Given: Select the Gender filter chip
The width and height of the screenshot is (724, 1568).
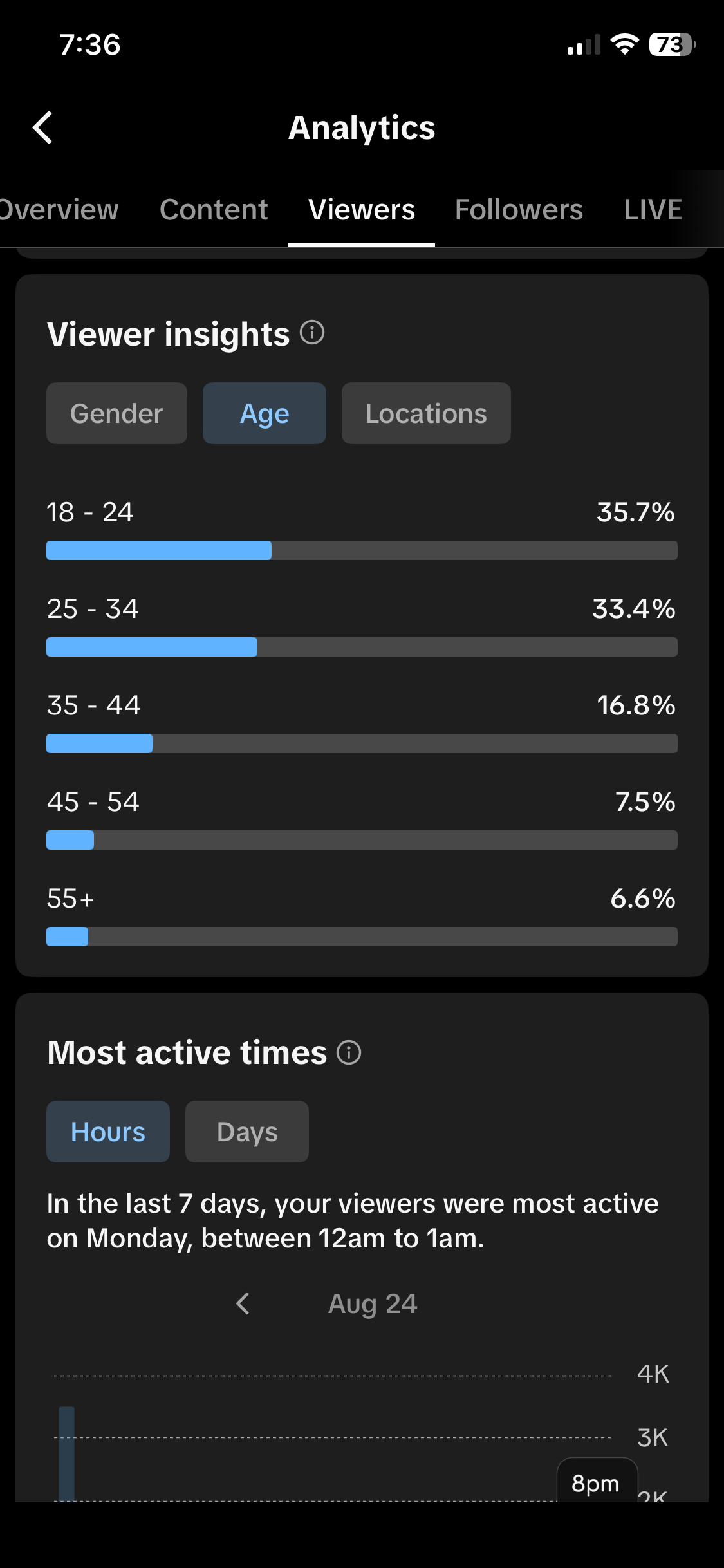Looking at the screenshot, I should point(116,413).
